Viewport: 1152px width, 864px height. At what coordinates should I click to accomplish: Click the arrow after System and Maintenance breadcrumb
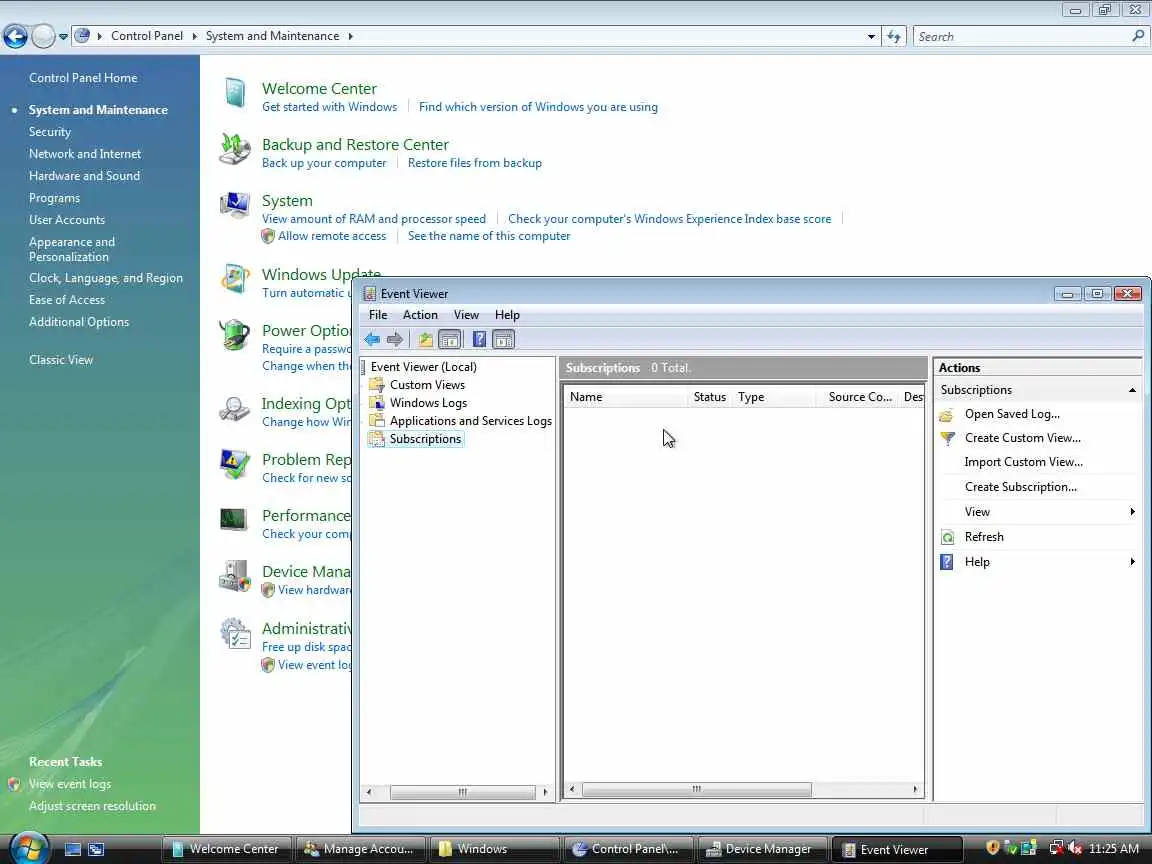coord(350,36)
